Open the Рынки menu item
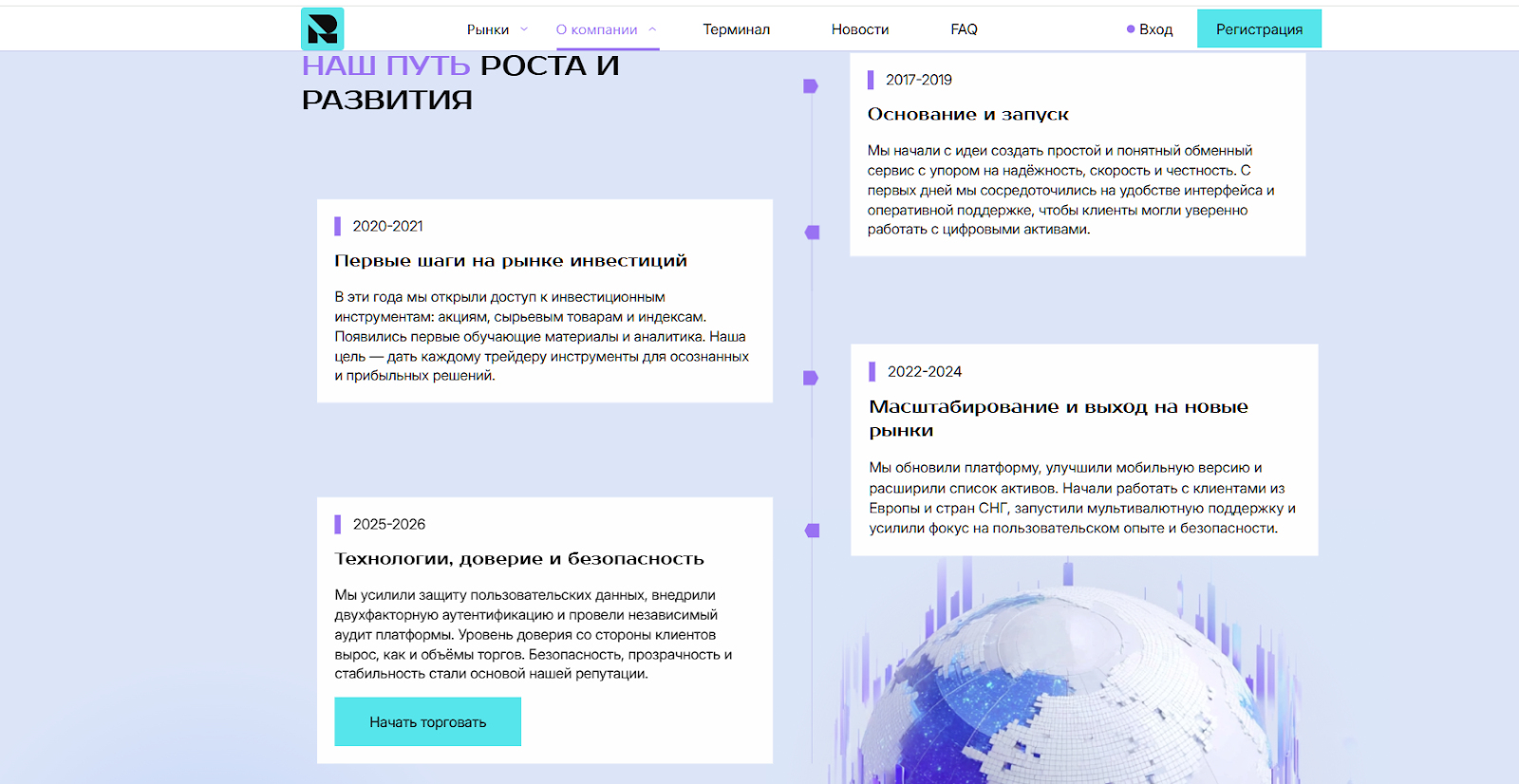The image size is (1519, 784). tap(488, 29)
